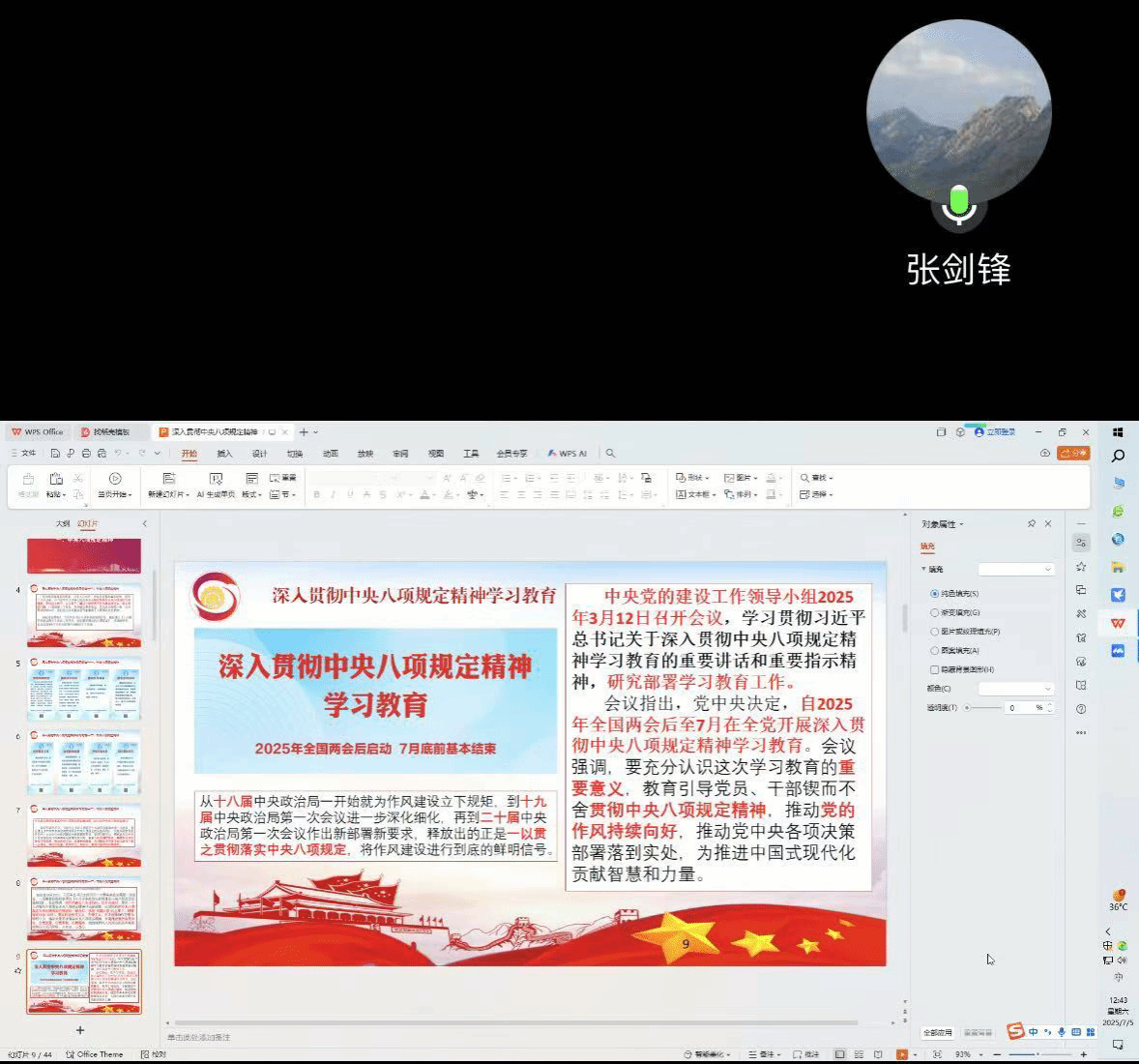Open the 颜色(C) color dropdown
The image size is (1139, 1064).
pyautogui.click(x=1015, y=689)
